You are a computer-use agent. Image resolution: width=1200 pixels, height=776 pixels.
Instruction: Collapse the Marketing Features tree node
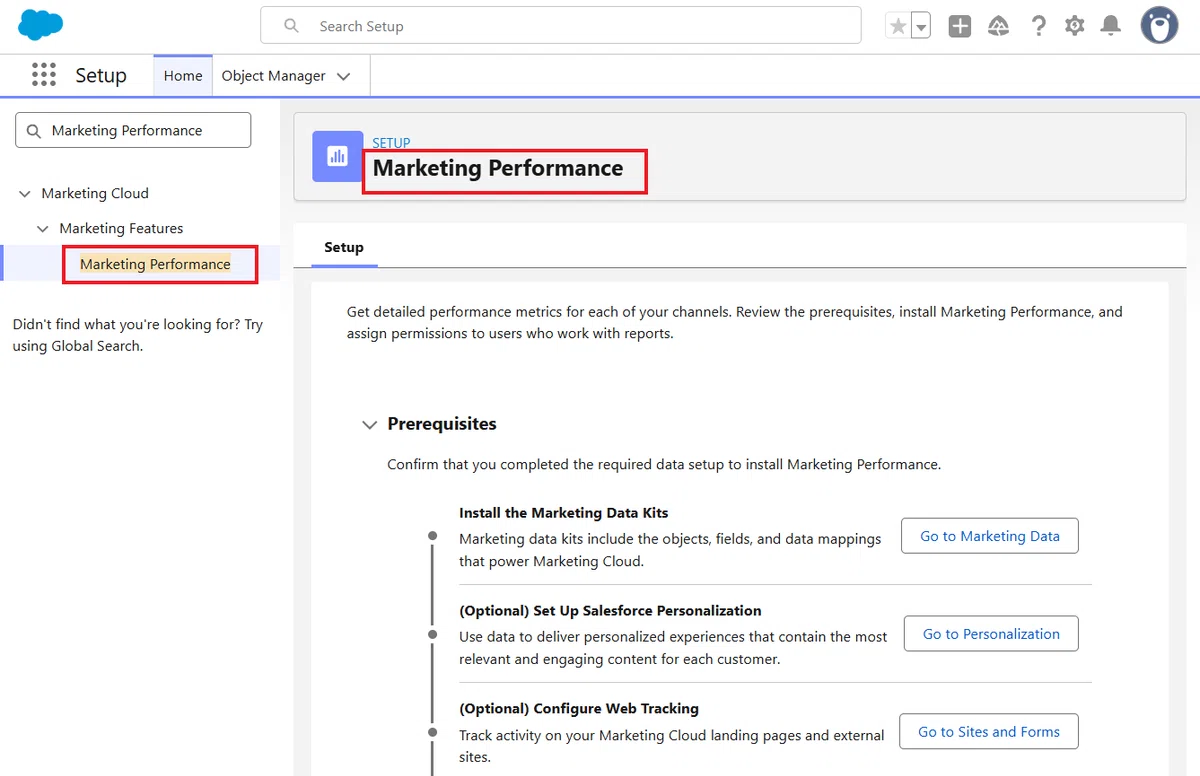(43, 229)
